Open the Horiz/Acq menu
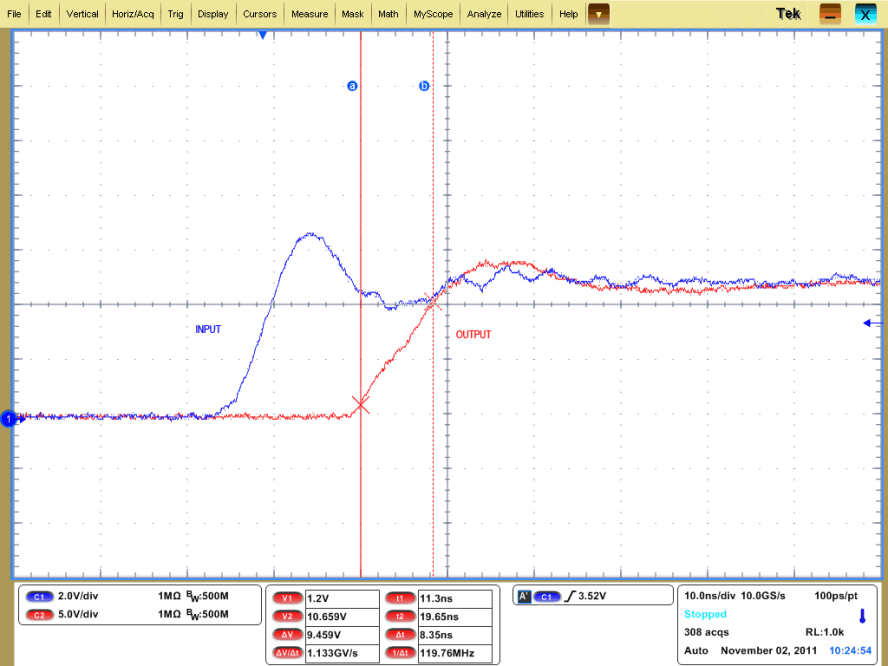This screenshot has width=888, height=666. tap(132, 14)
